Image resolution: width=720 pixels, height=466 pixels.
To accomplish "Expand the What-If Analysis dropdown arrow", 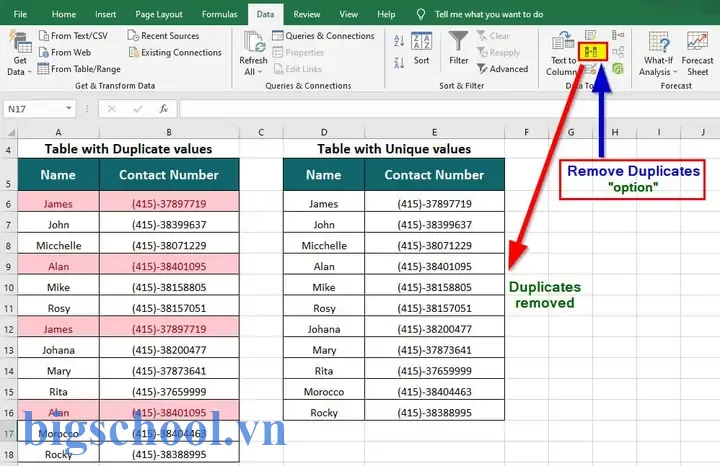I will (675, 72).
